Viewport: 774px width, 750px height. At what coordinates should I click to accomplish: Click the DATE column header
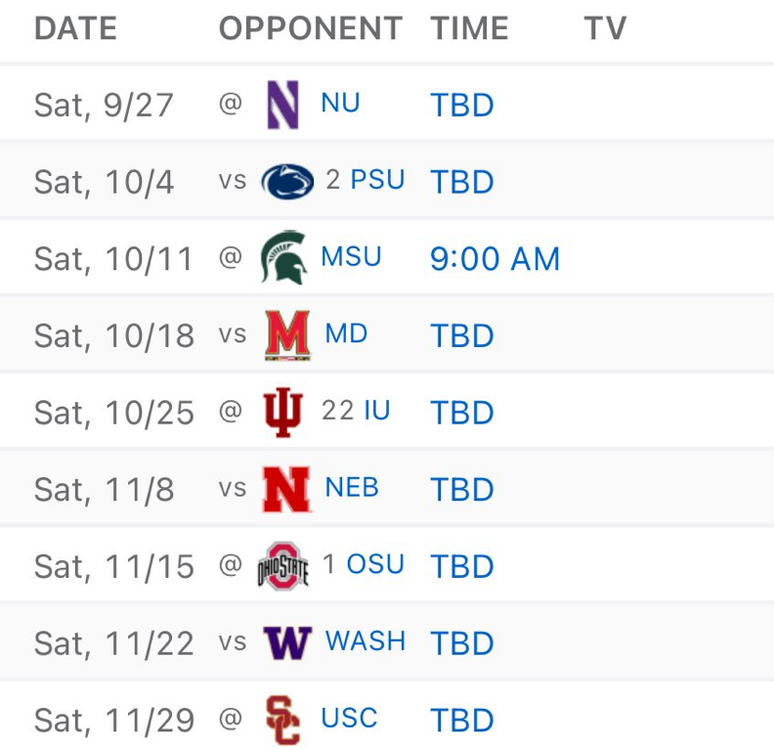(75, 29)
